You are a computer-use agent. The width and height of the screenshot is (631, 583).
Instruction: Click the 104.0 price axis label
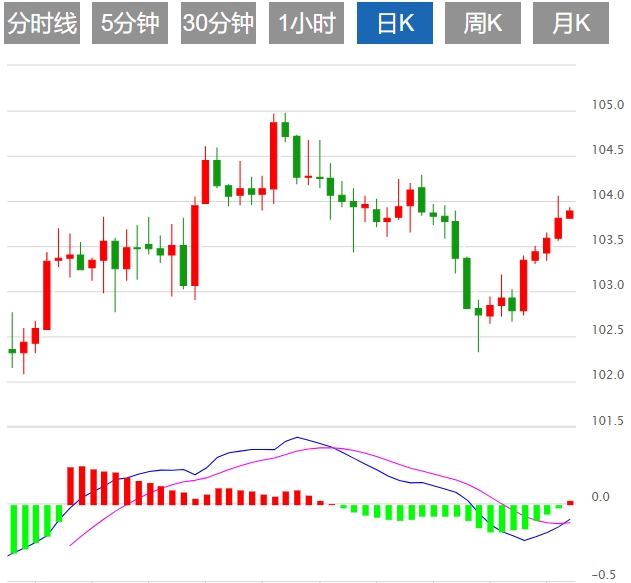point(608,195)
